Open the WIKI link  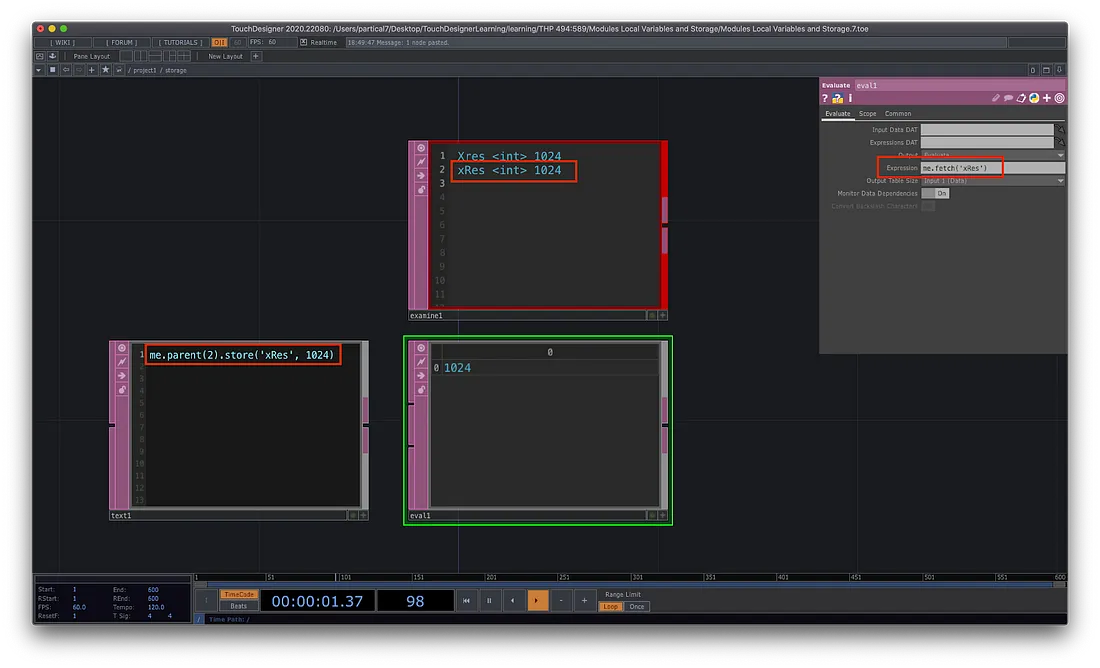coord(62,42)
